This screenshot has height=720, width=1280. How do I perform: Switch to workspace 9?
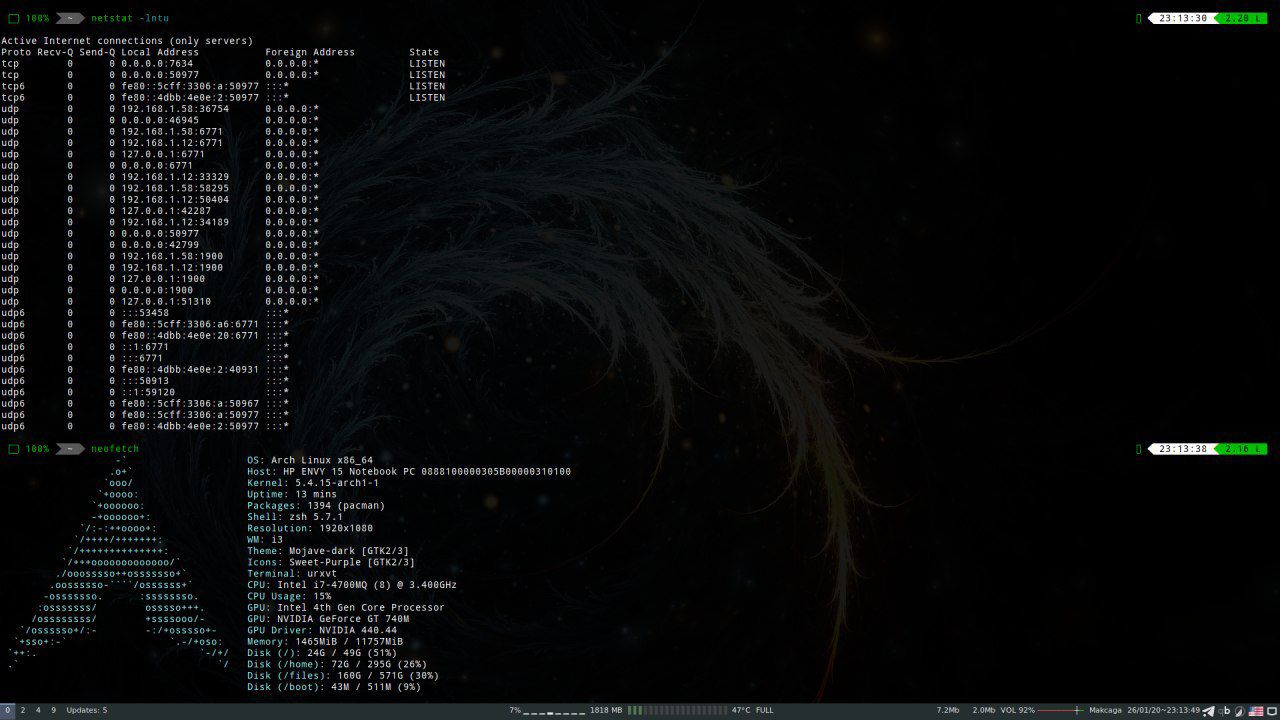[53, 710]
